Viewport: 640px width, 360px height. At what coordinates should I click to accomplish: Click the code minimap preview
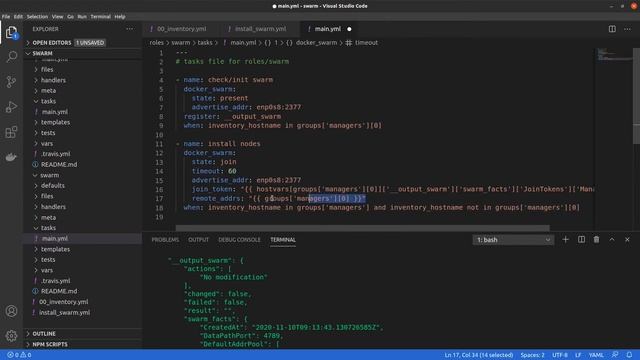point(614,55)
